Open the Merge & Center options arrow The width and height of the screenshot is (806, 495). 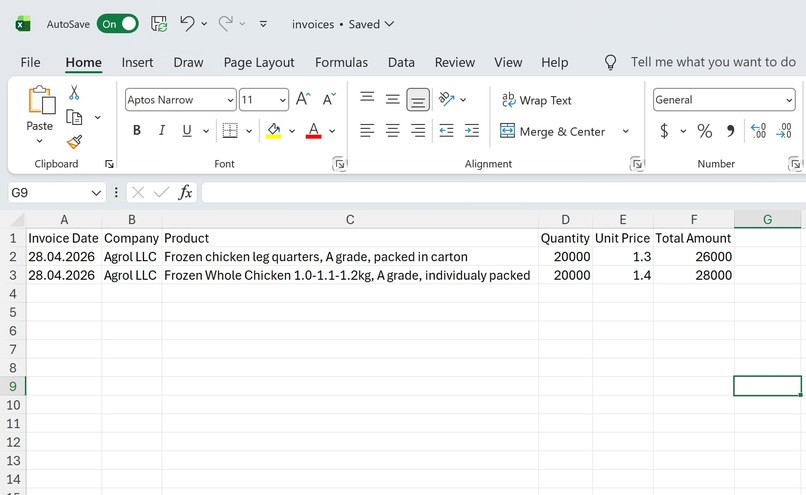pos(626,132)
